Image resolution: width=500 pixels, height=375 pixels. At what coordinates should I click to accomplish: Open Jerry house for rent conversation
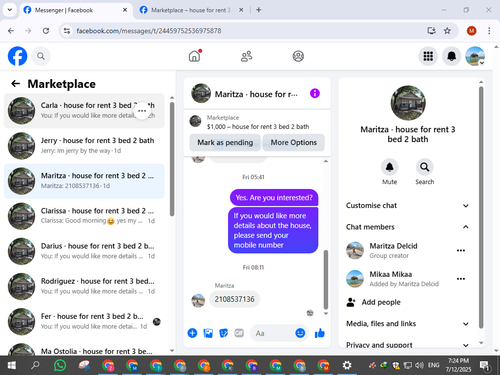click(84, 146)
